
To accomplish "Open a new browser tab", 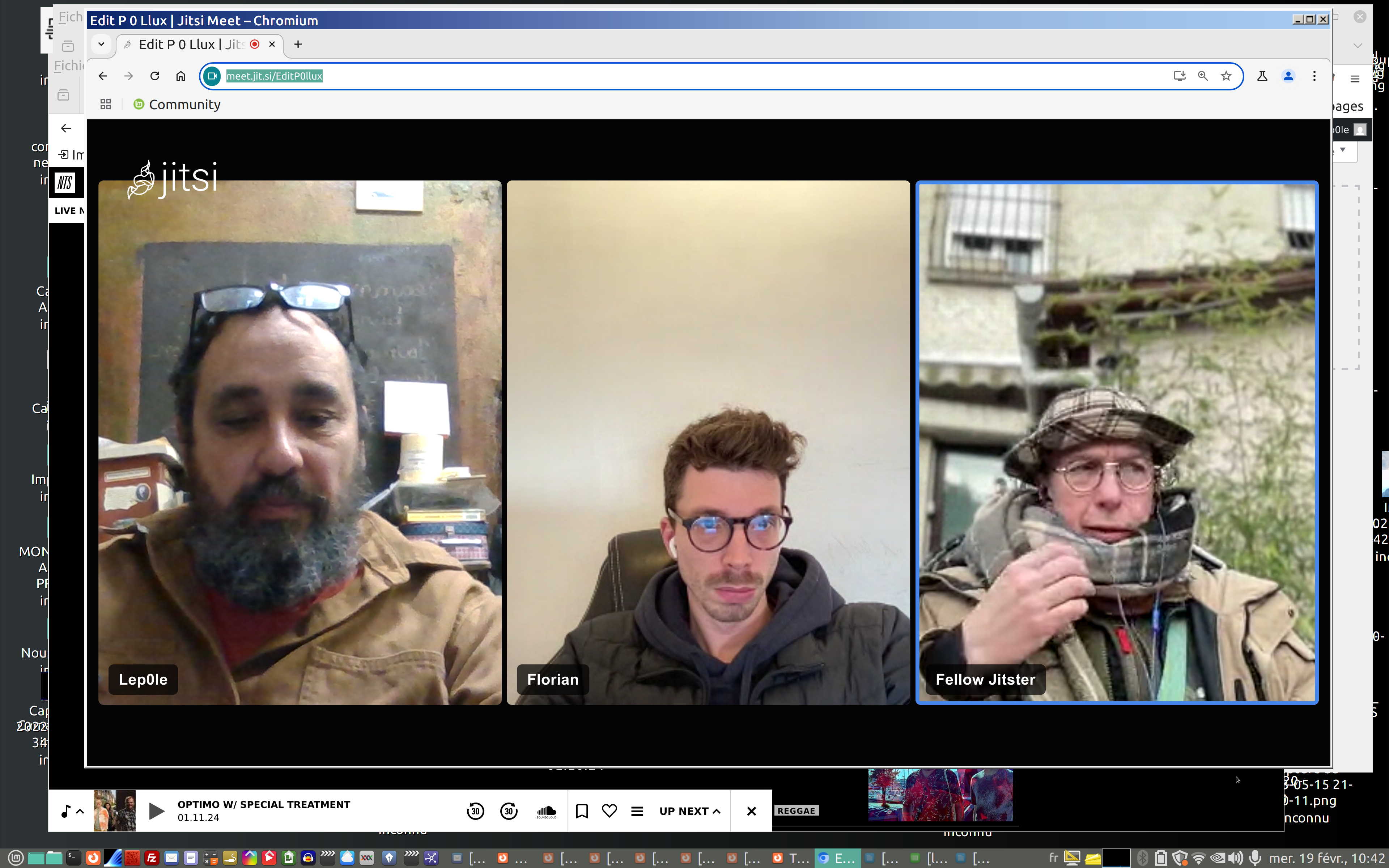I will pyautogui.click(x=298, y=44).
